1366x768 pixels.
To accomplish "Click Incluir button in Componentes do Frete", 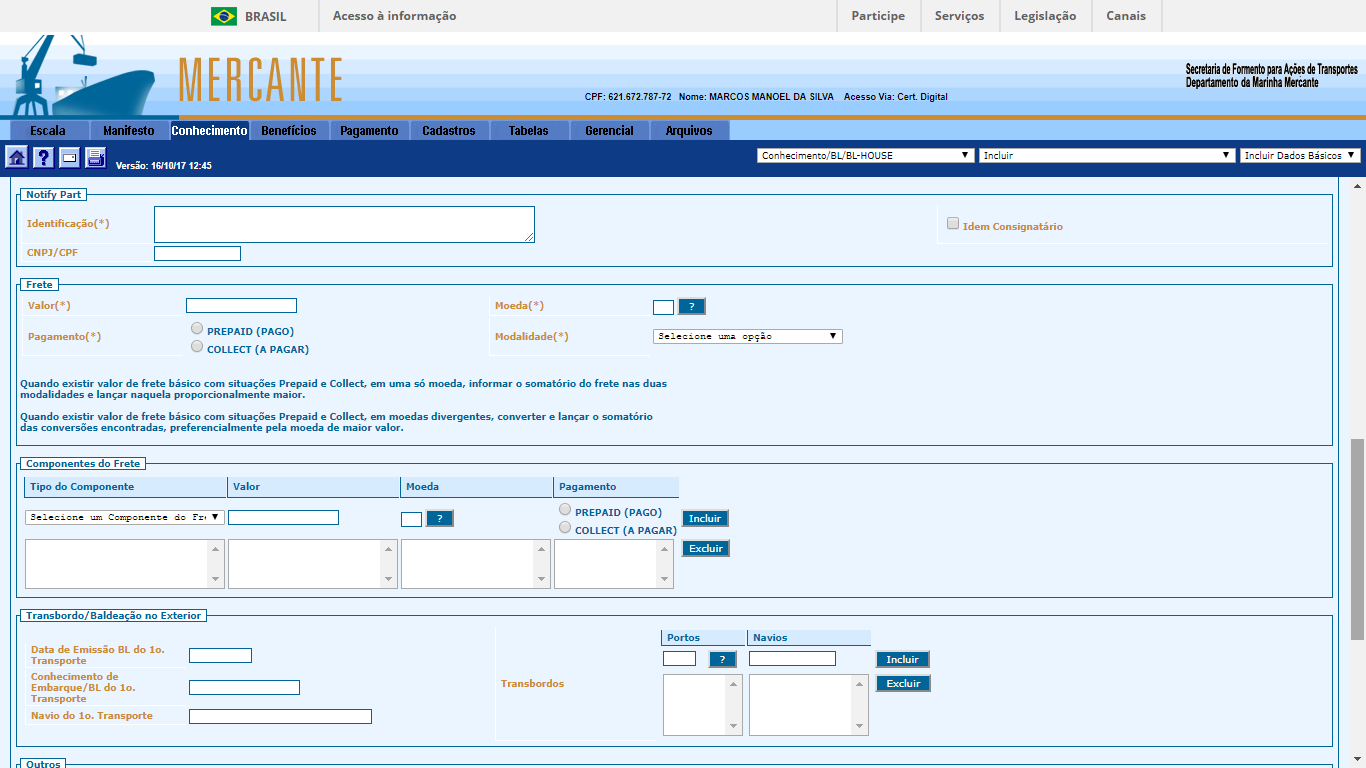I will [x=705, y=518].
